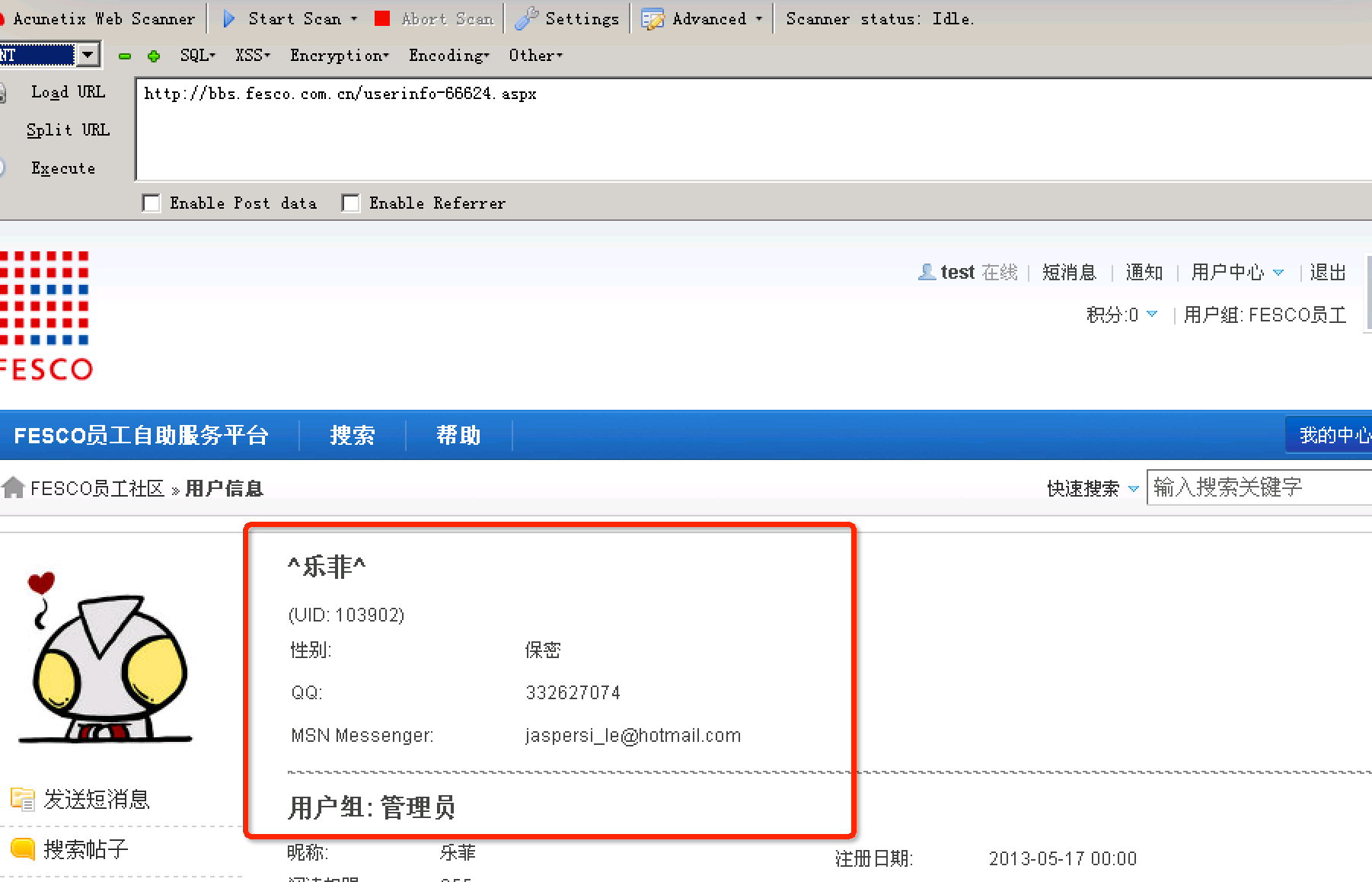Viewport: 1372px width, 882px height.
Task: Click the yellow search posts bubble icon
Action: [x=23, y=848]
